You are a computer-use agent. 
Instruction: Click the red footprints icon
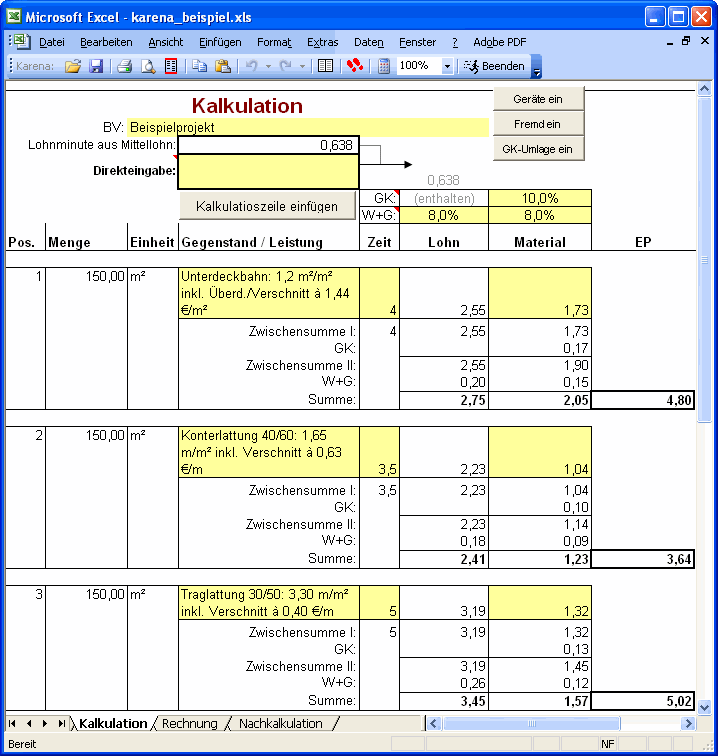click(354, 66)
